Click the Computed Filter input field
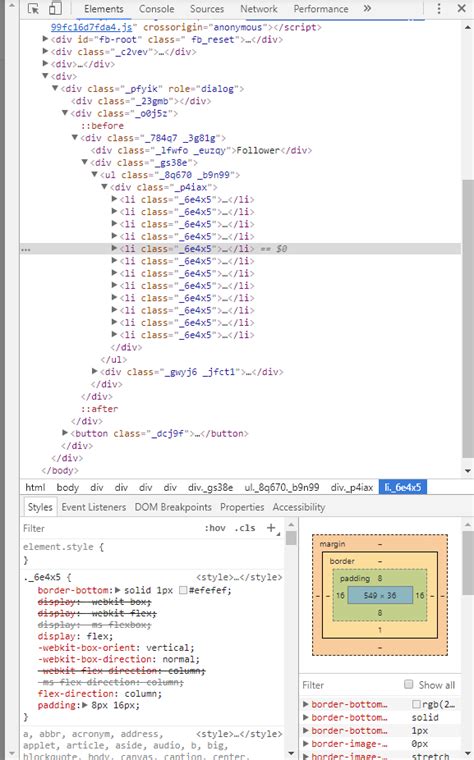This screenshot has height=760, width=474. (350, 685)
